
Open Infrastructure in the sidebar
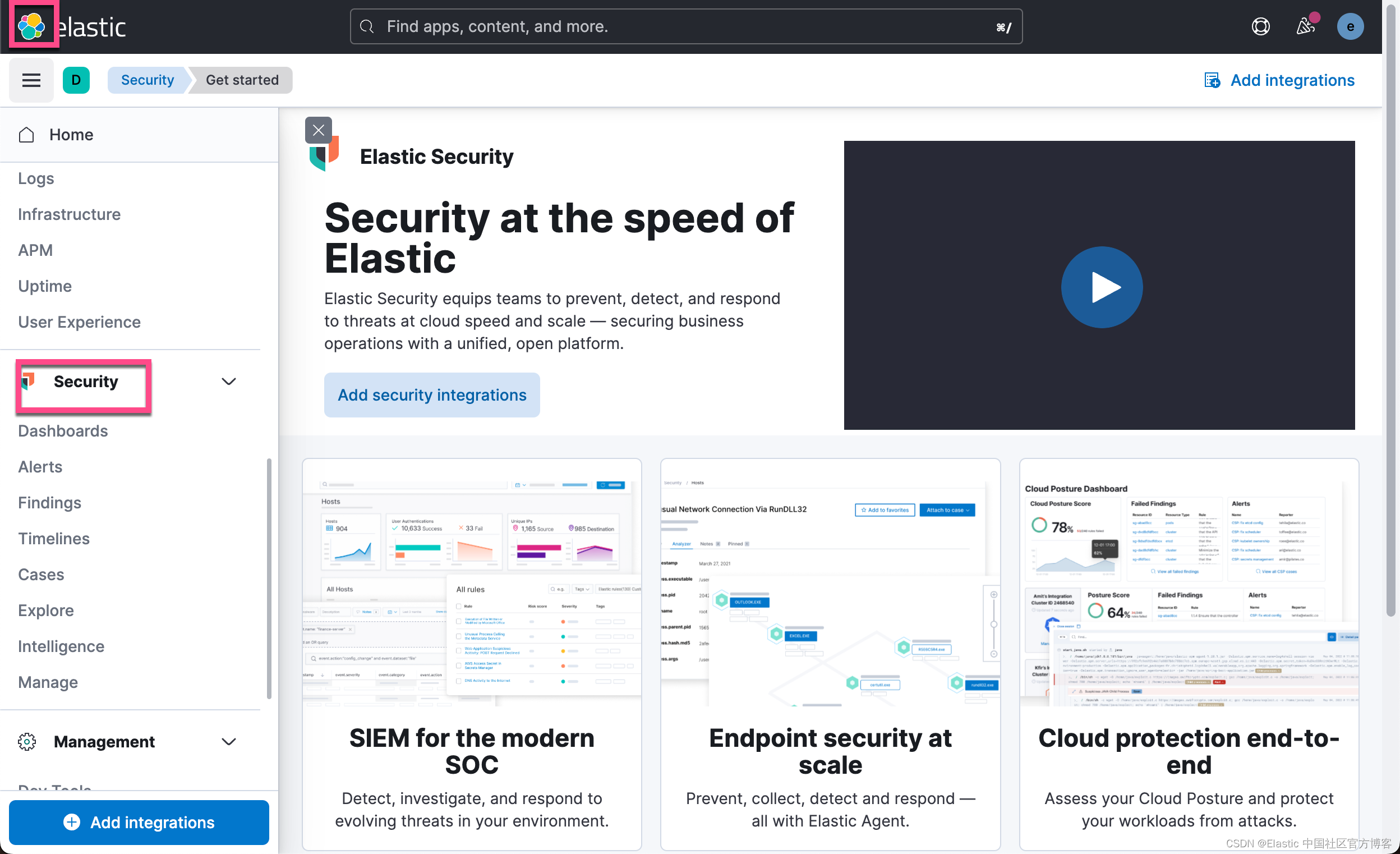(x=70, y=214)
